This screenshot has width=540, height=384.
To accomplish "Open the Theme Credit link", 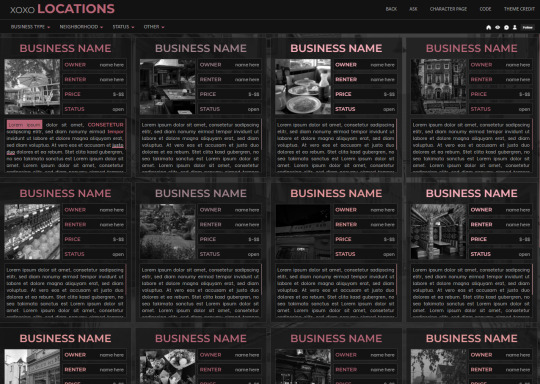I will tap(519, 9).
